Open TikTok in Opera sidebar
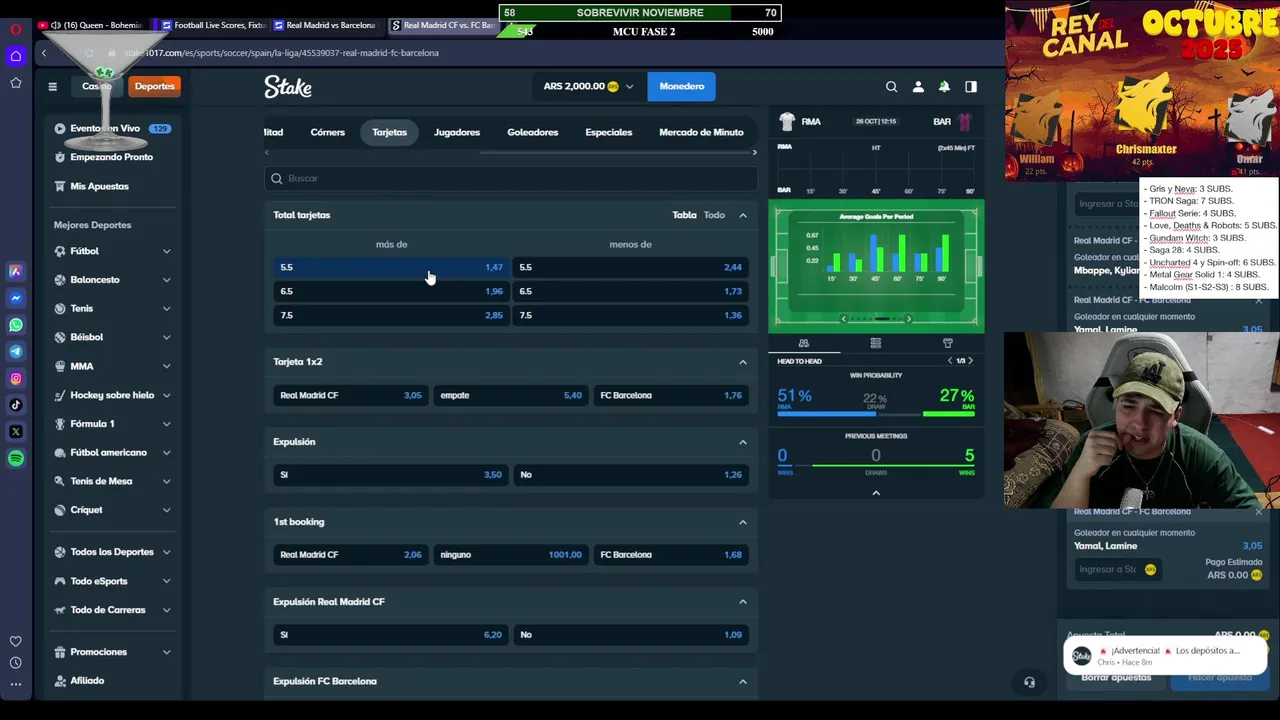Image resolution: width=1280 pixels, height=720 pixels. click(16, 405)
